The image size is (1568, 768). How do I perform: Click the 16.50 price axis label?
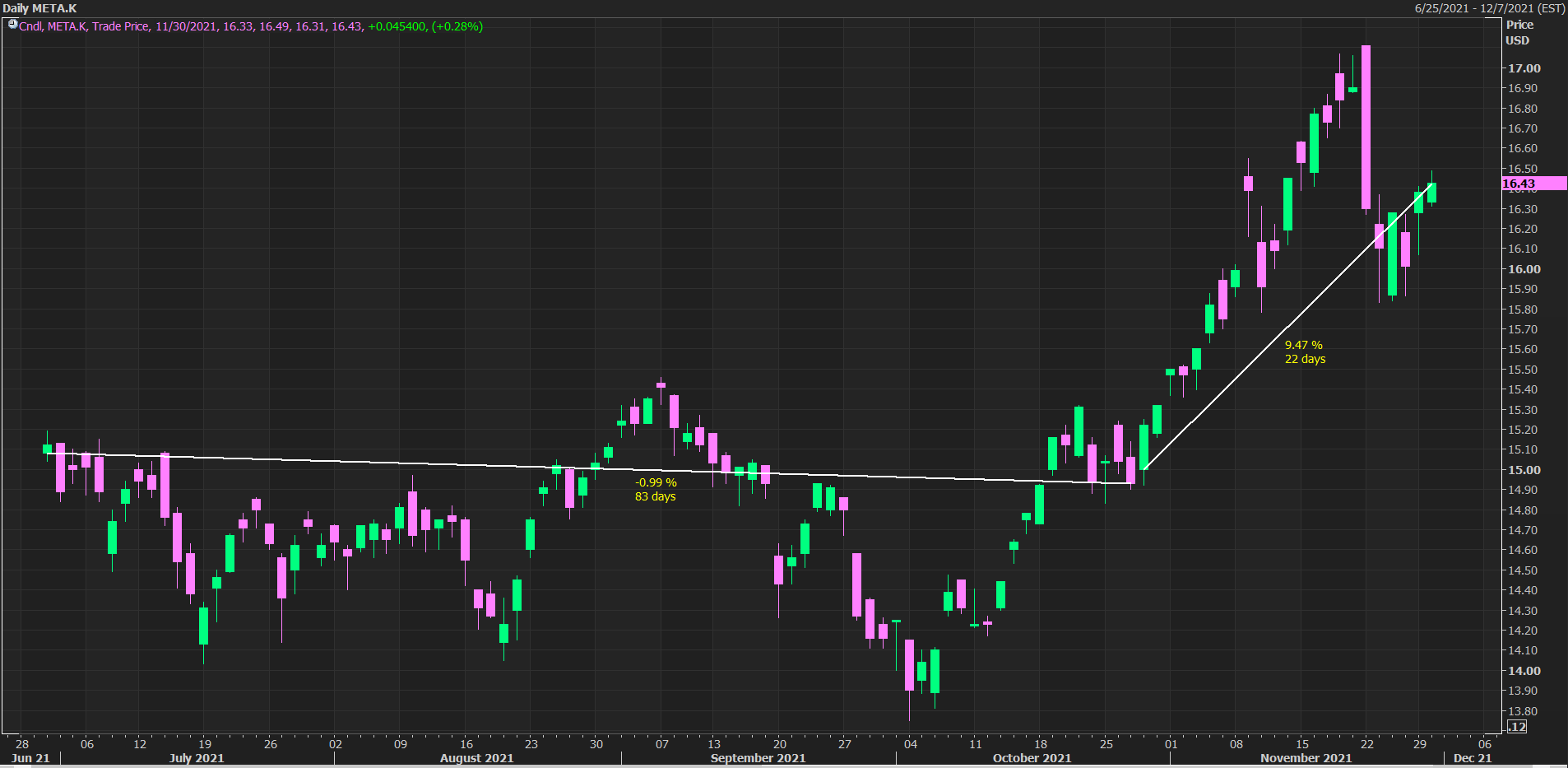click(1523, 169)
